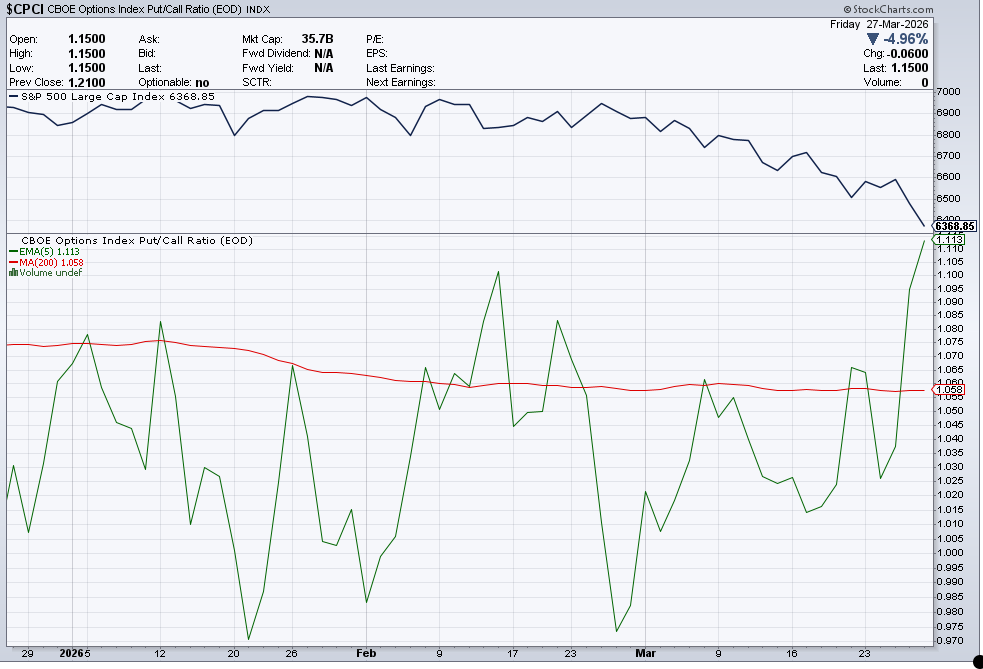Screen dimensions: 983x669
Task: Click the 0.970 ratio axis label
Action: click(950, 641)
